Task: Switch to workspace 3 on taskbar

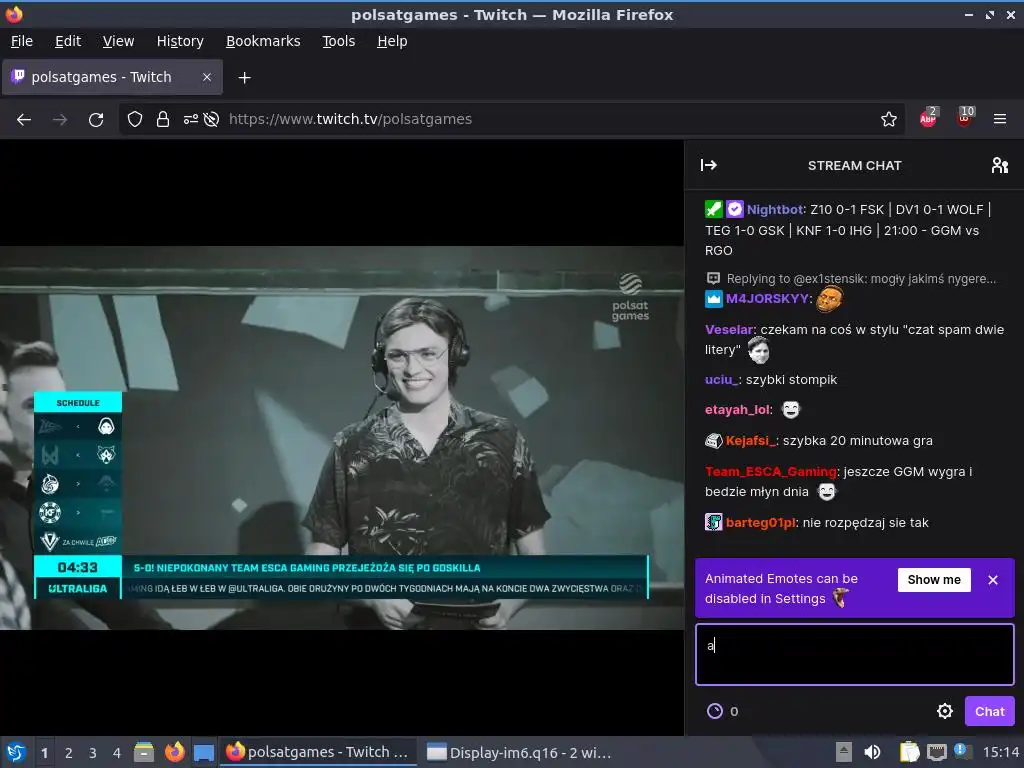Action: (x=93, y=753)
